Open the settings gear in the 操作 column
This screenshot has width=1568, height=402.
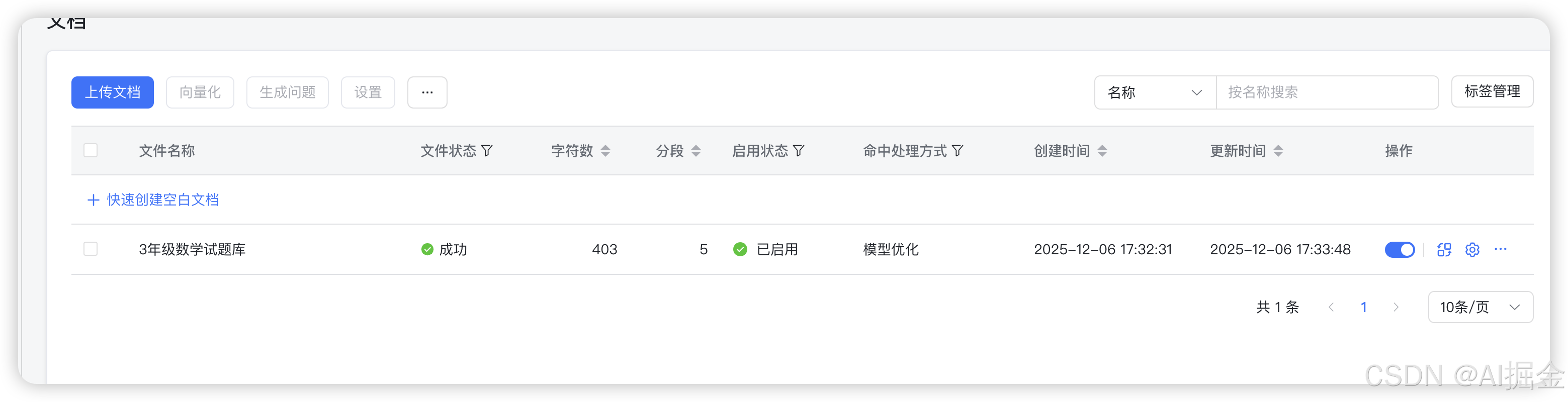pyautogui.click(x=1472, y=249)
